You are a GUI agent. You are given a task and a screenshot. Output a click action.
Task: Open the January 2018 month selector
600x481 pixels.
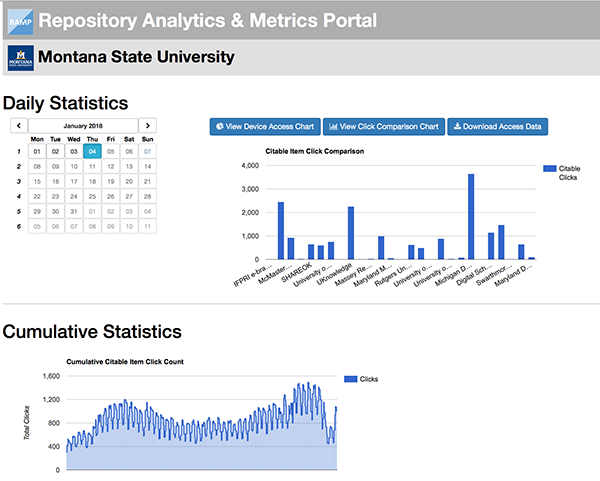[x=83, y=125]
